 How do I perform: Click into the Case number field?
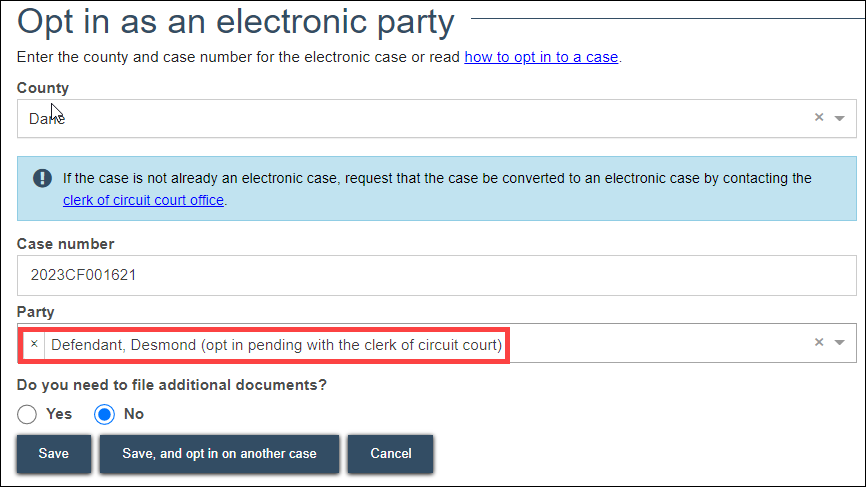[436, 275]
